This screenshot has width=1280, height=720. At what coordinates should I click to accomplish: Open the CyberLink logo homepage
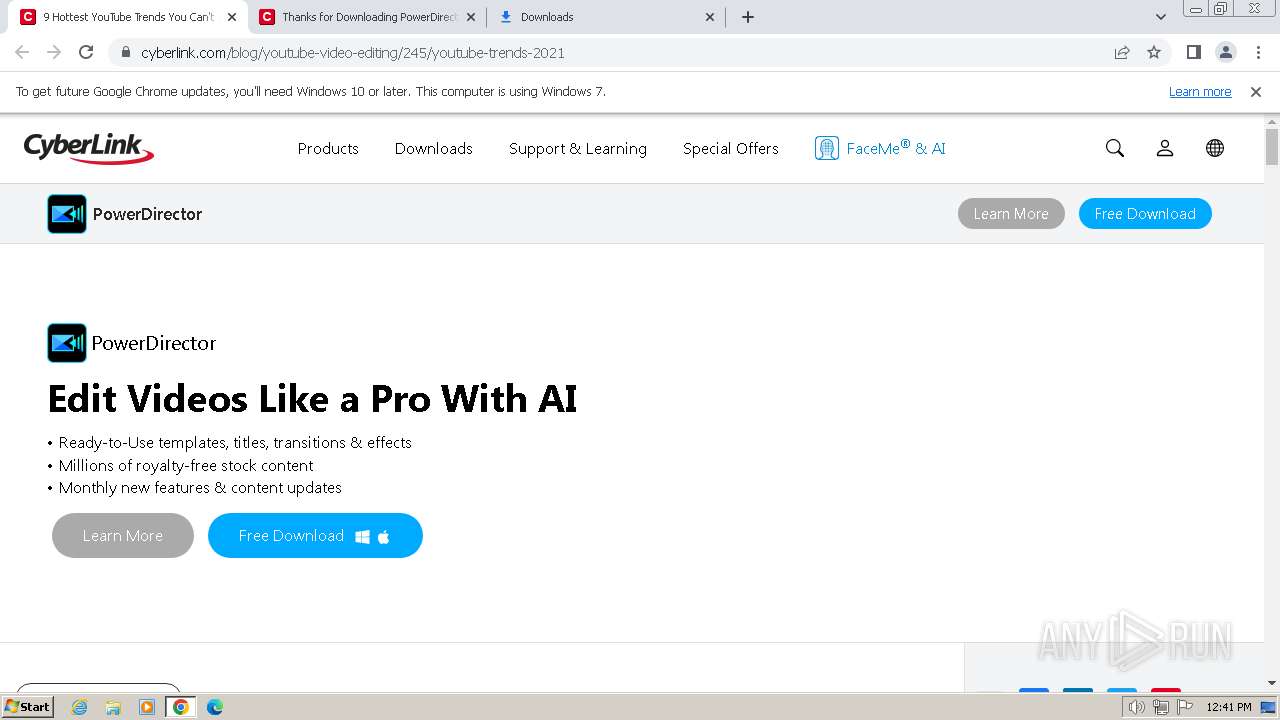89,148
